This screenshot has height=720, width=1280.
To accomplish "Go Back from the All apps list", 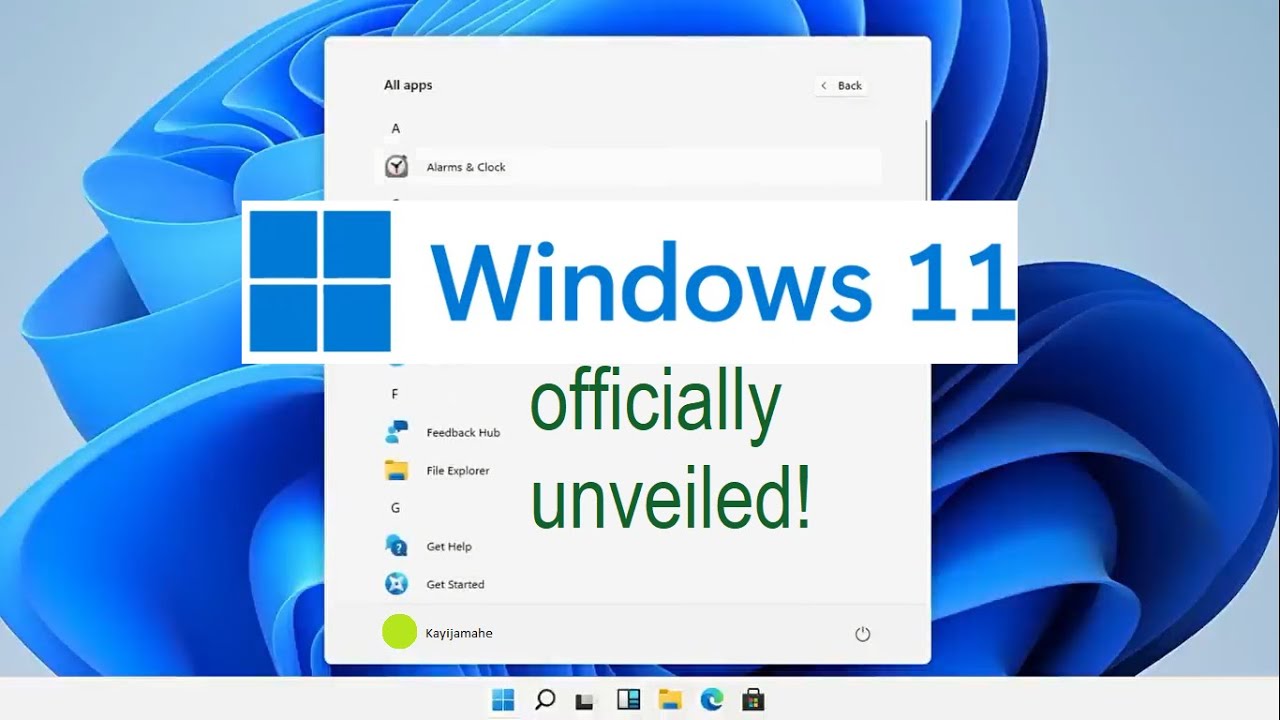I will point(841,86).
